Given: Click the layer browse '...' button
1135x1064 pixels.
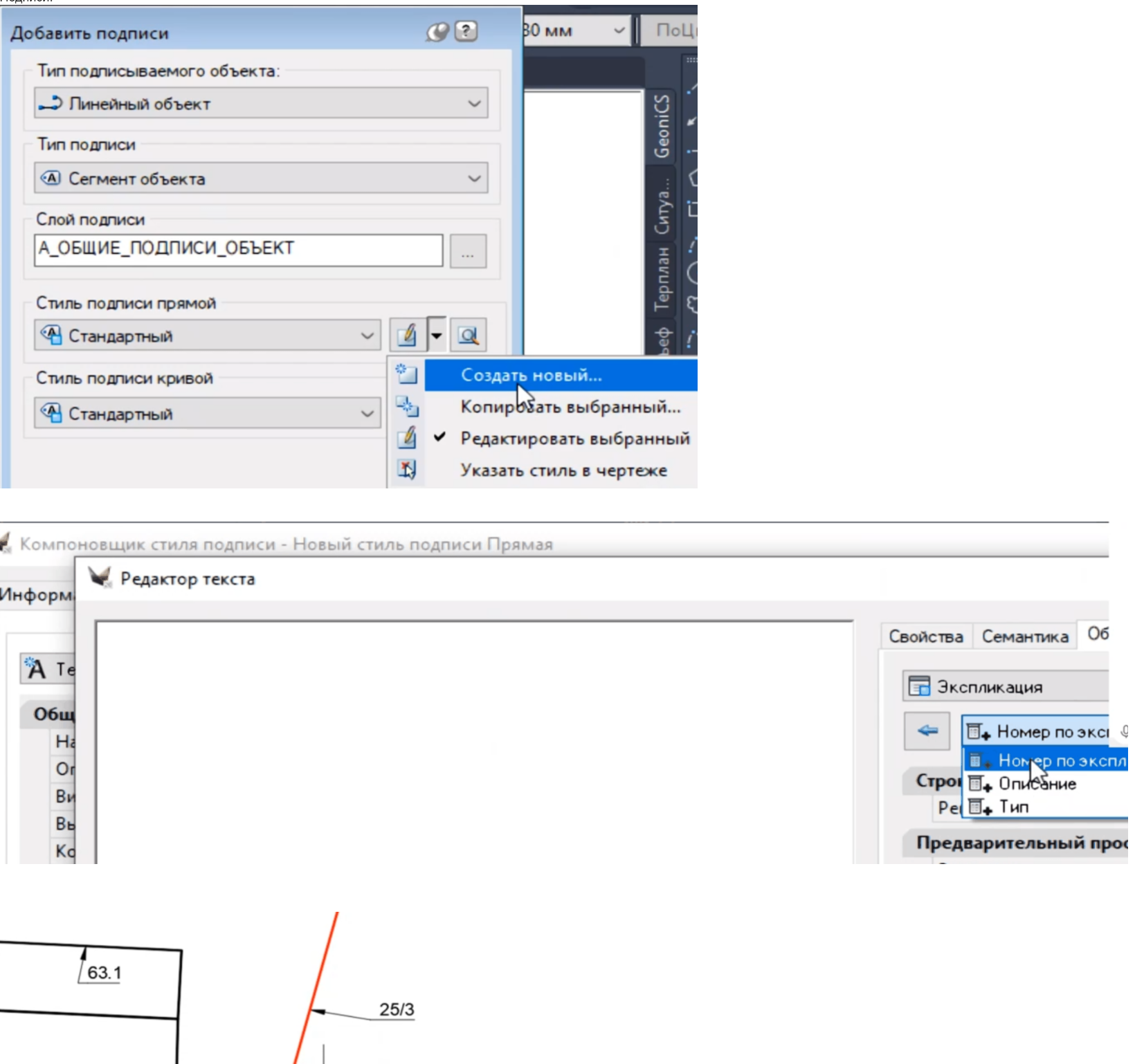Looking at the screenshot, I should [468, 250].
